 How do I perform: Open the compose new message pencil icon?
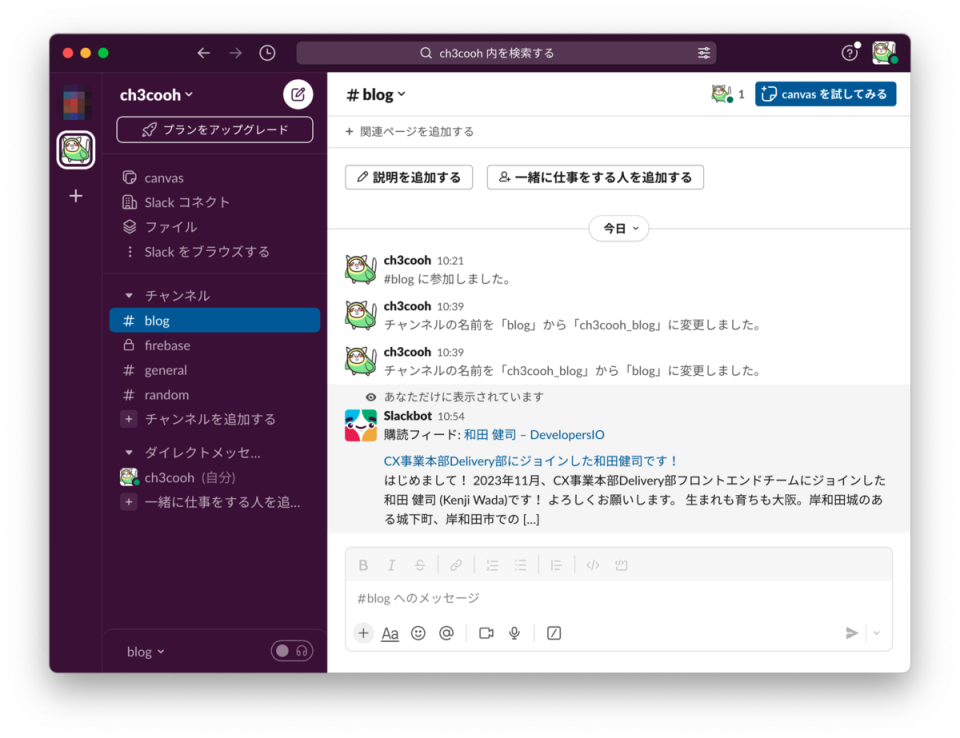click(298, 94)
